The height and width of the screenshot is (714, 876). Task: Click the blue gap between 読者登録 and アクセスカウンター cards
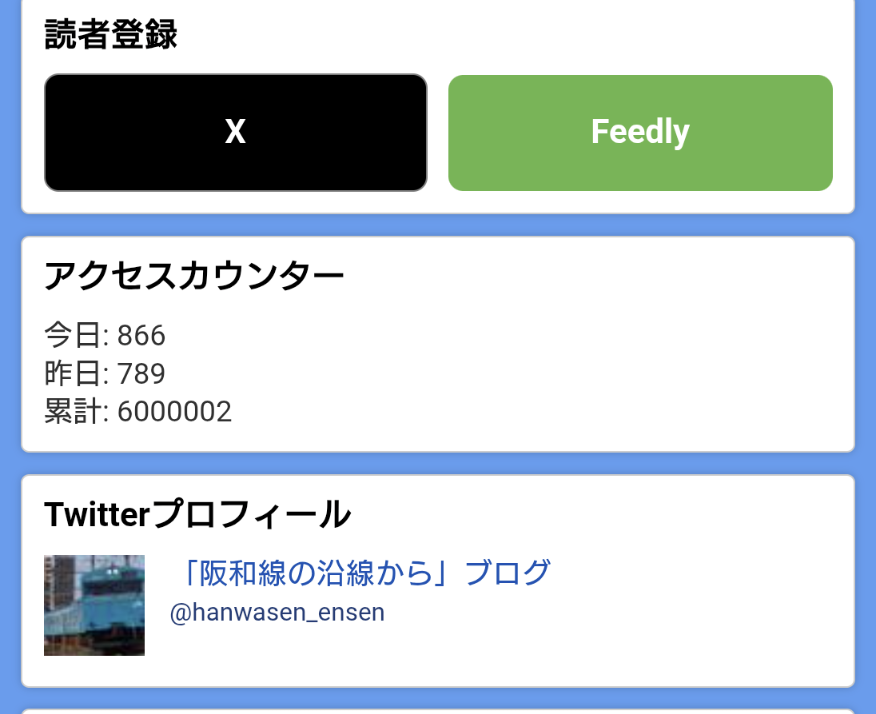pos(438,225)
